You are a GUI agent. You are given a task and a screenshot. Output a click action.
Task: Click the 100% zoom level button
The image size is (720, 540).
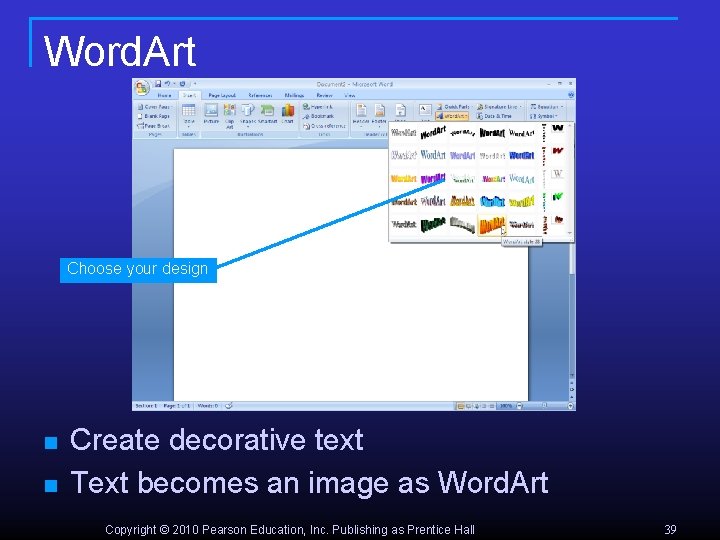pyautogui.click(x=506, y=406)
